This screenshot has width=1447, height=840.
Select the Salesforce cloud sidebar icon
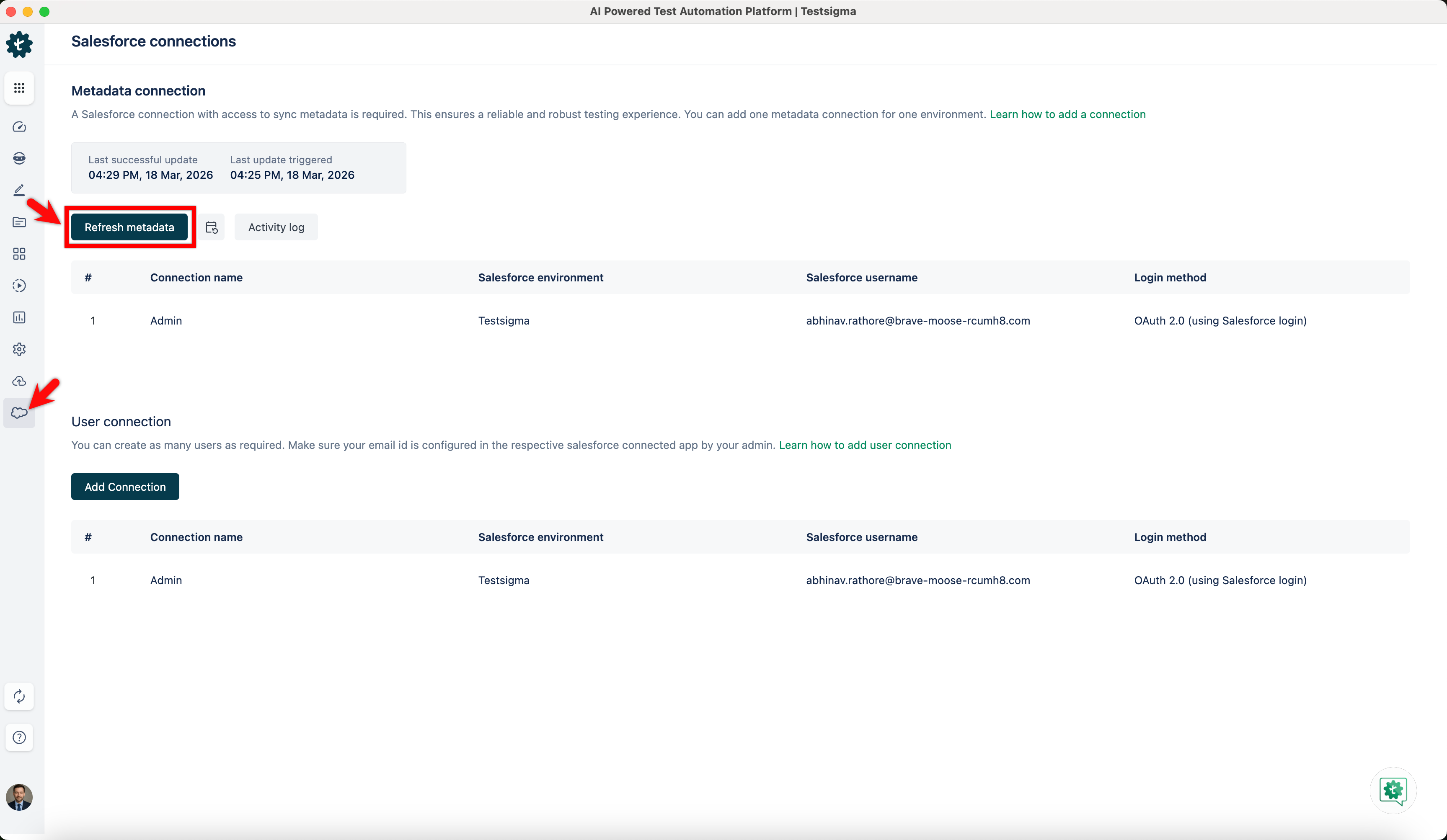19,412
